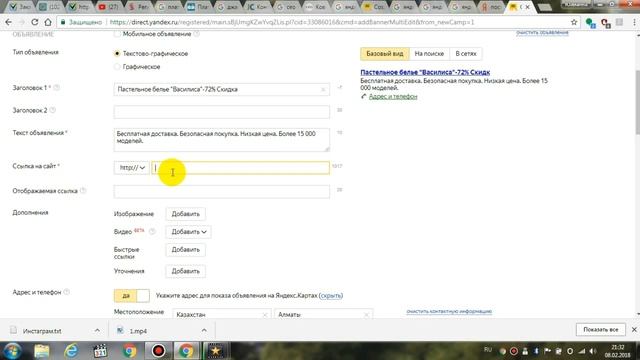
Task: Click the (скрыть) link near Яндекс.Картах
Action: (331, 296)
